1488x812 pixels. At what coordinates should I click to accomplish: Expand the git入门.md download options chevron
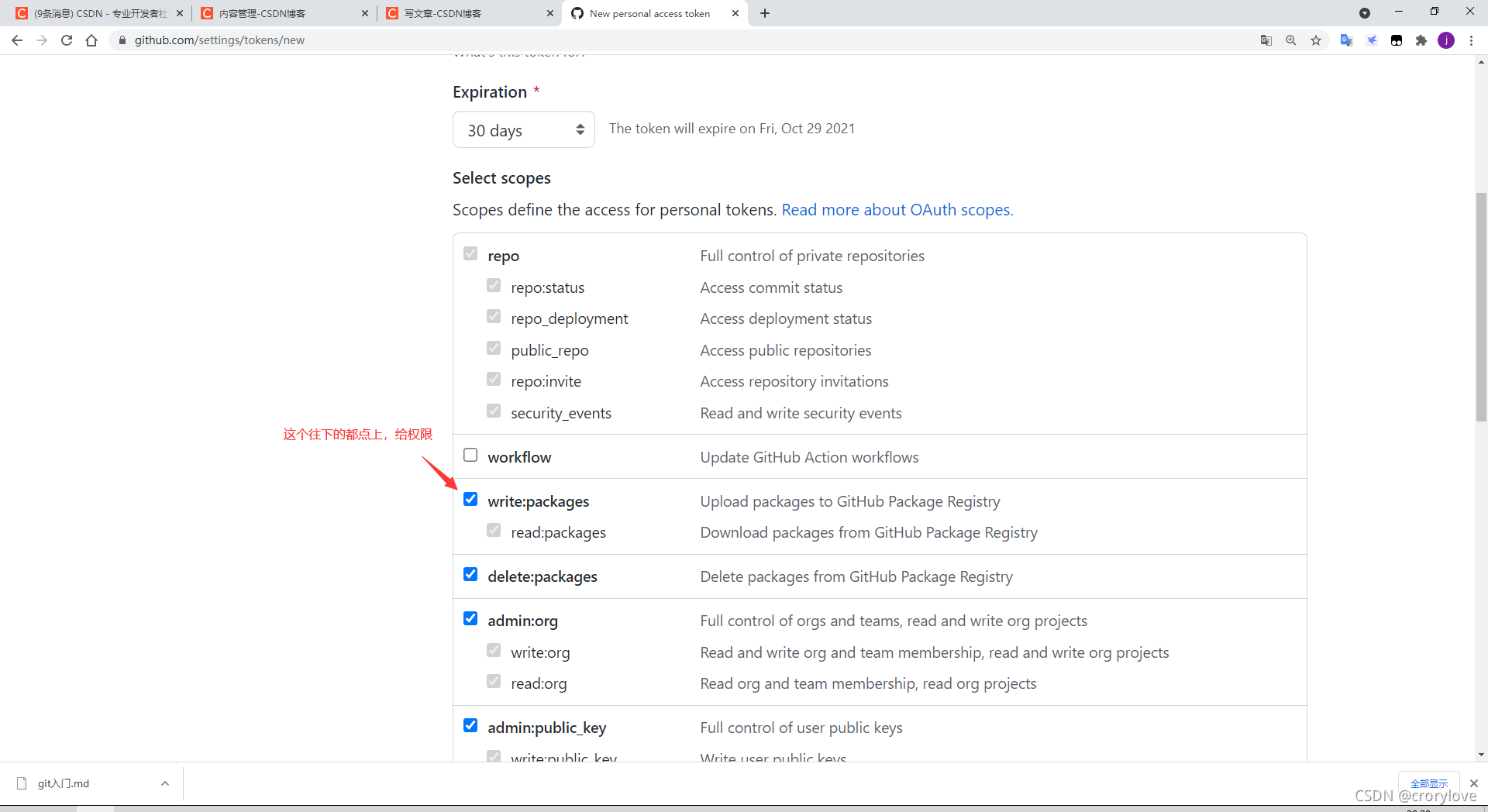coord(165,783)
